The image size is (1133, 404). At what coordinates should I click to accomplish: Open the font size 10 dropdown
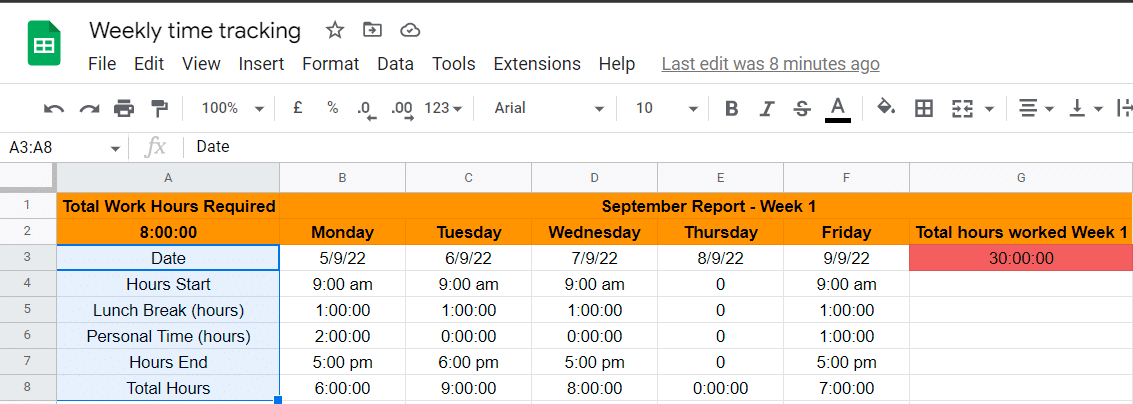pos(666,108)
